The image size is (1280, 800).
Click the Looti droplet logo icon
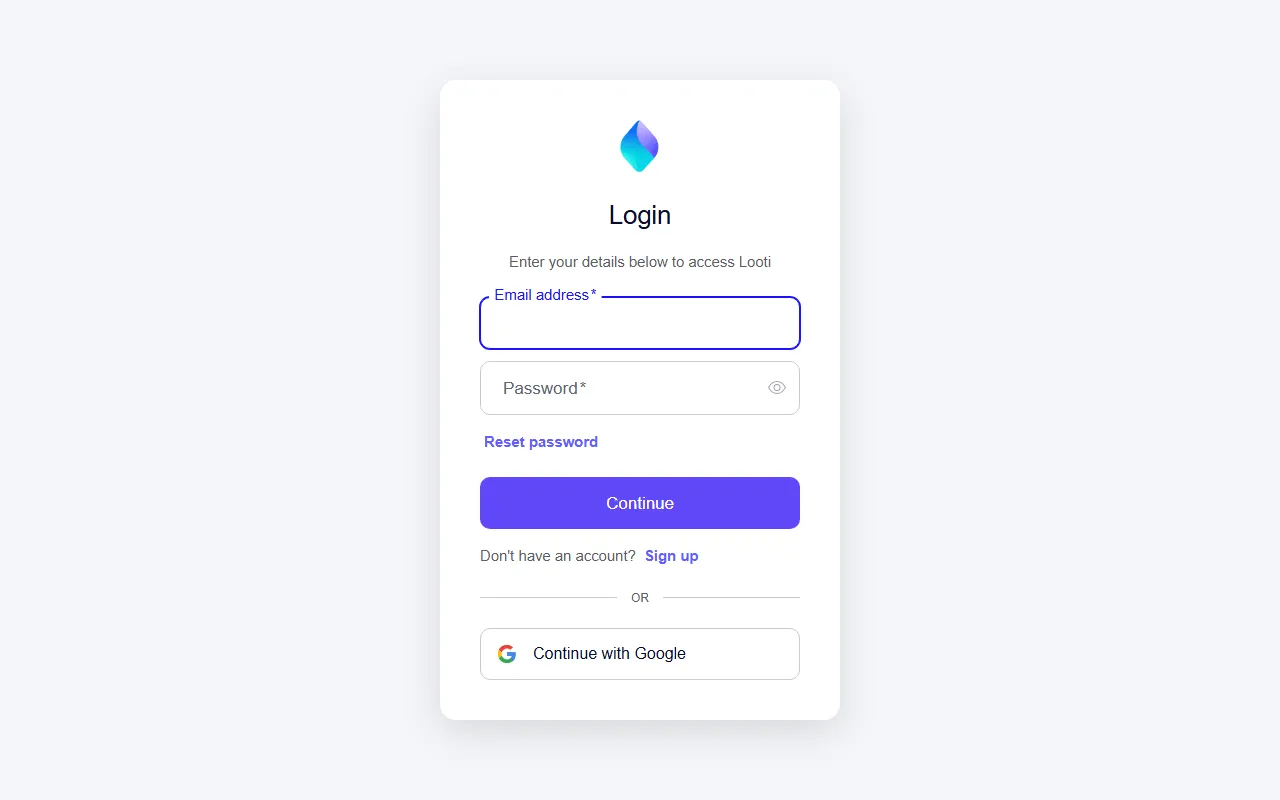pyautogui.click(x=640, y=146)
